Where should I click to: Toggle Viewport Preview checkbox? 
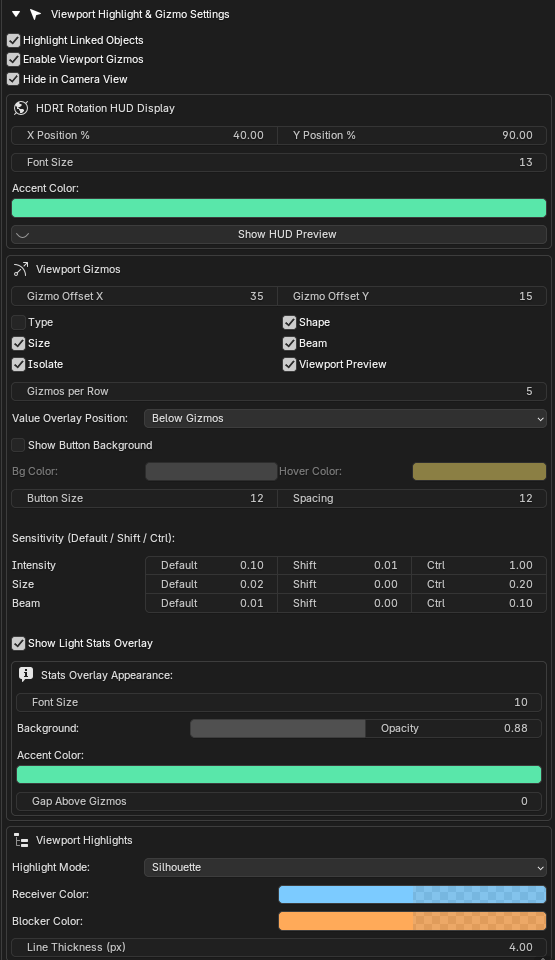coord(290,364)
